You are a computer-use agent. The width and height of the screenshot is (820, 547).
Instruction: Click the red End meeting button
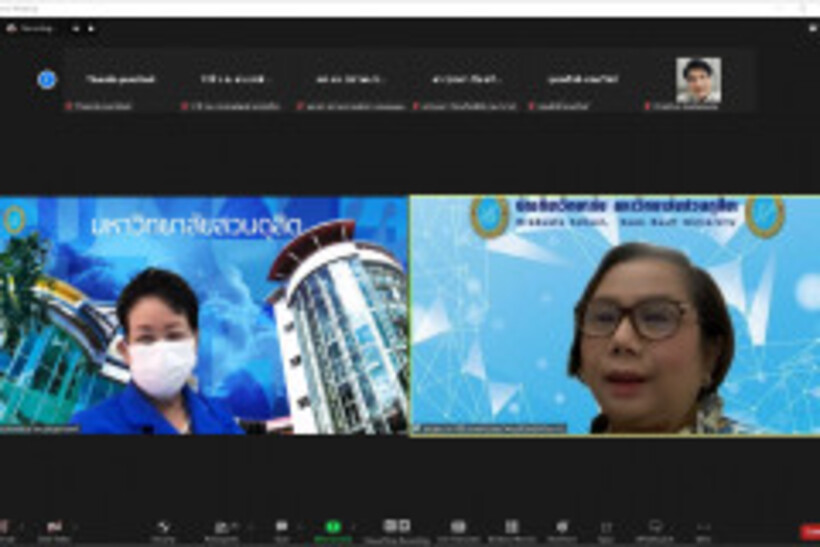810,532
